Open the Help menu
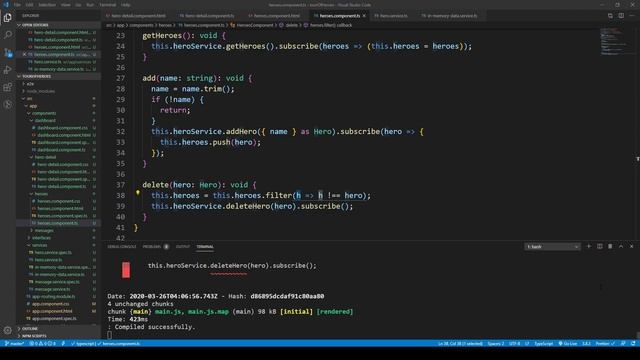The image size is (640, 360). coord(125,5)
